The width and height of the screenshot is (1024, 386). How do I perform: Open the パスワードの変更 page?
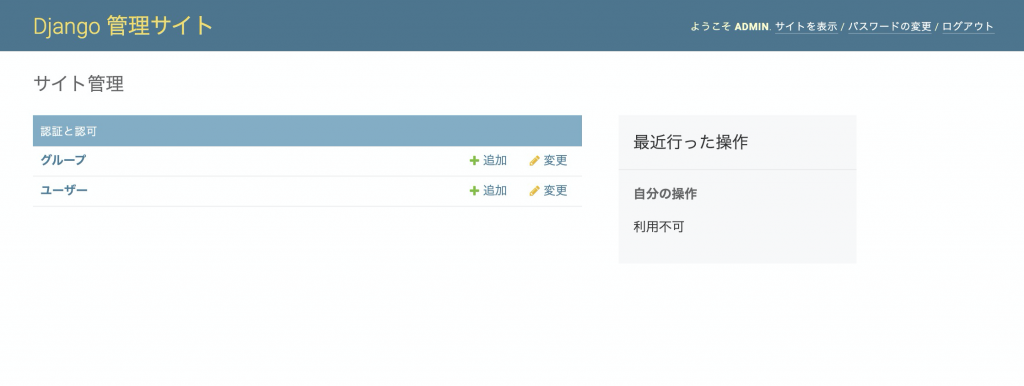(889, 27)
